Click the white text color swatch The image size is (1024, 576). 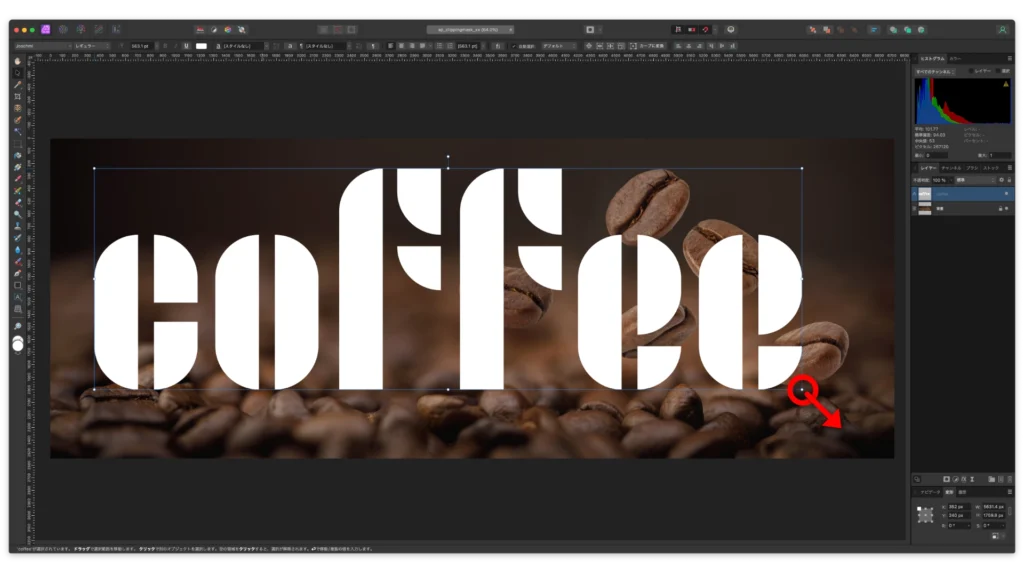coord(201,46)
